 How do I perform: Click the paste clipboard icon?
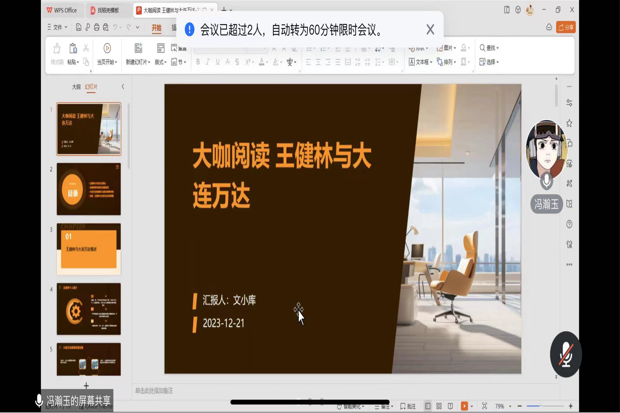73,49
